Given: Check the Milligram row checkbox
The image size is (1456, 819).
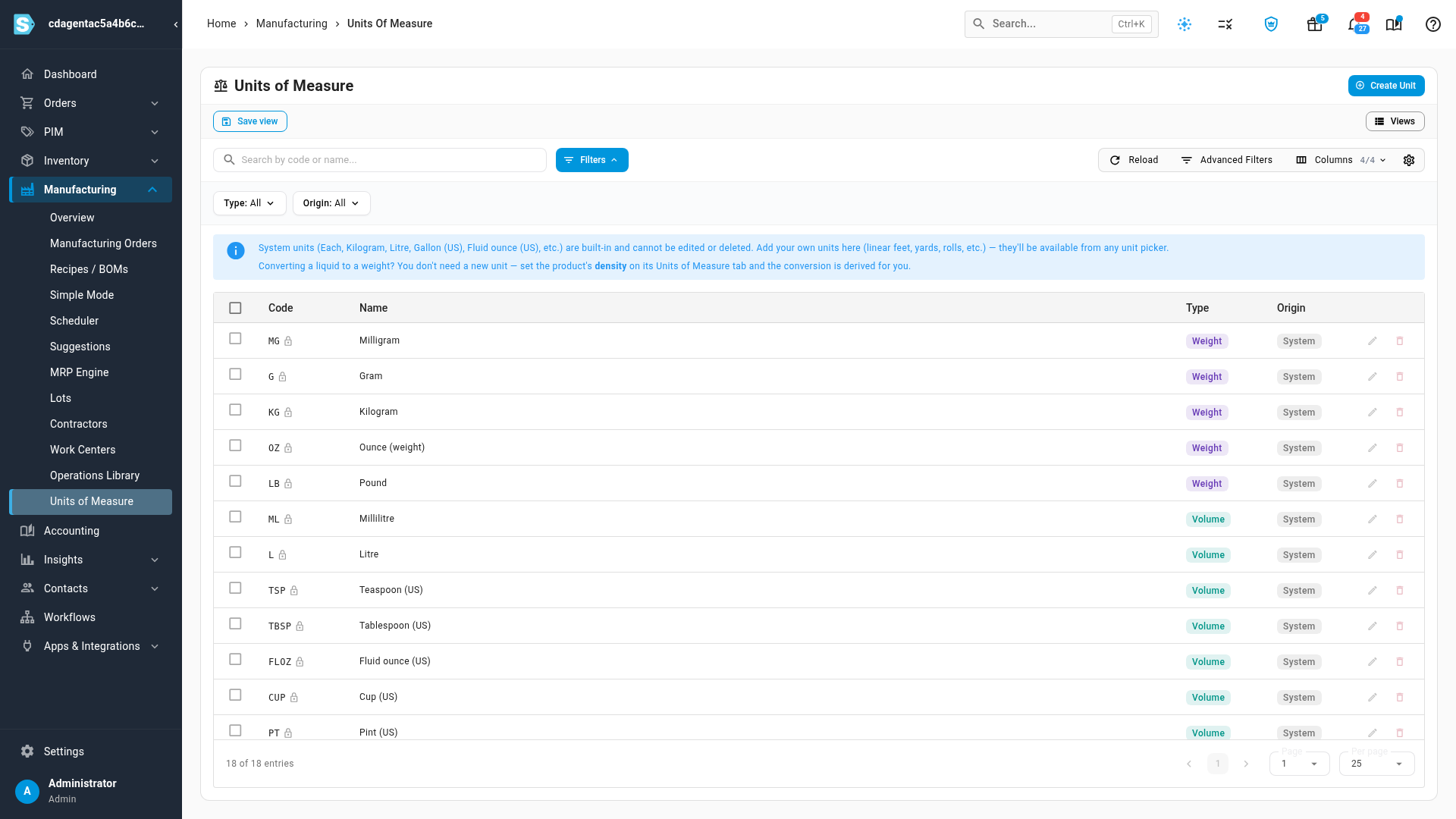Looking at the screenshot, I should (x=235, y=339).
